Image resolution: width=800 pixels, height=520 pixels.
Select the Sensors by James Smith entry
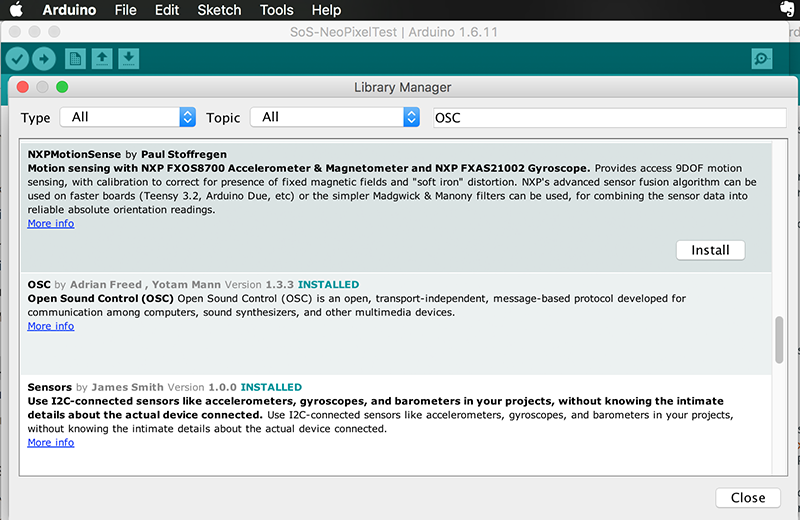tap(396, 425)
